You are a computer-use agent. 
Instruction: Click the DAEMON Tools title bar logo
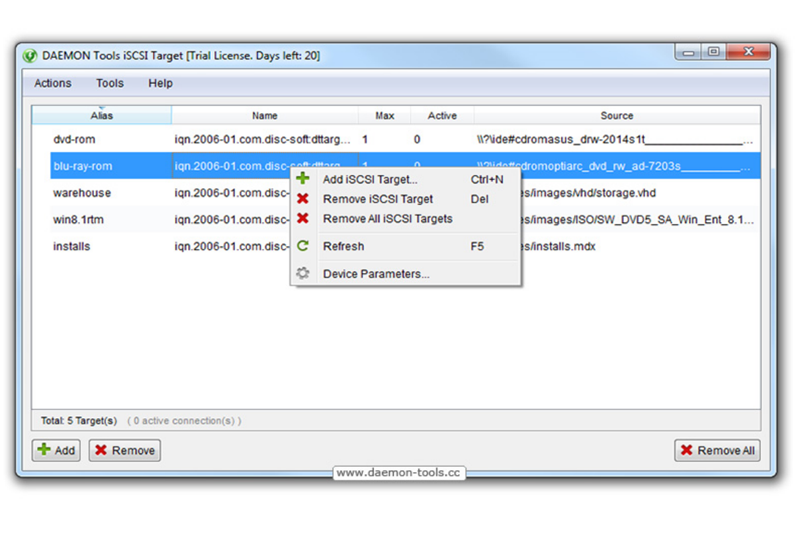(30, 56)
